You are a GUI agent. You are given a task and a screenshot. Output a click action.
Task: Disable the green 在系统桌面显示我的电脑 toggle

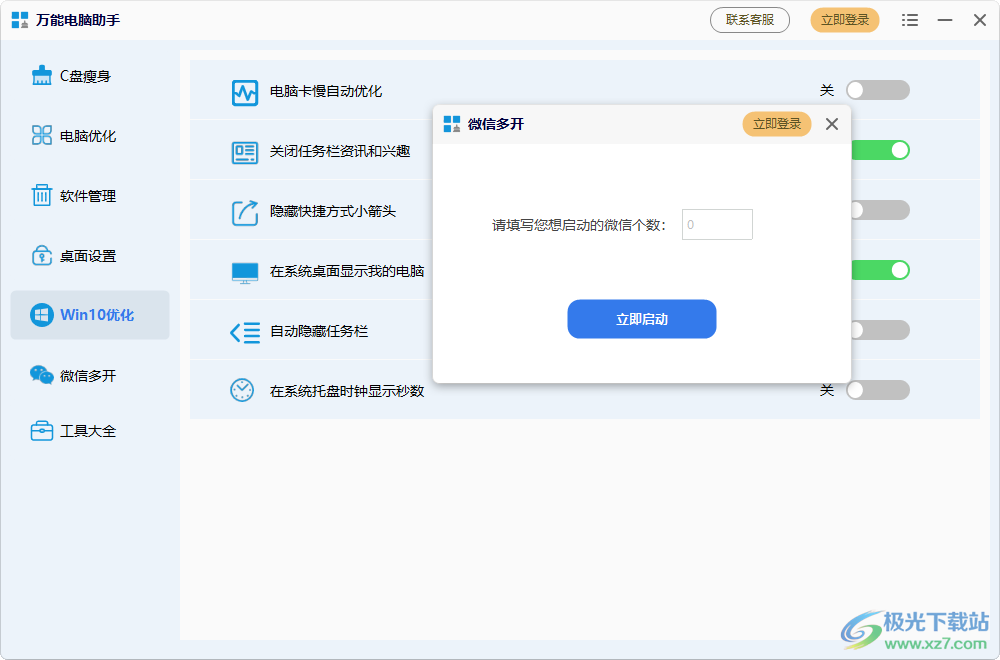click(x=878, y=270)
